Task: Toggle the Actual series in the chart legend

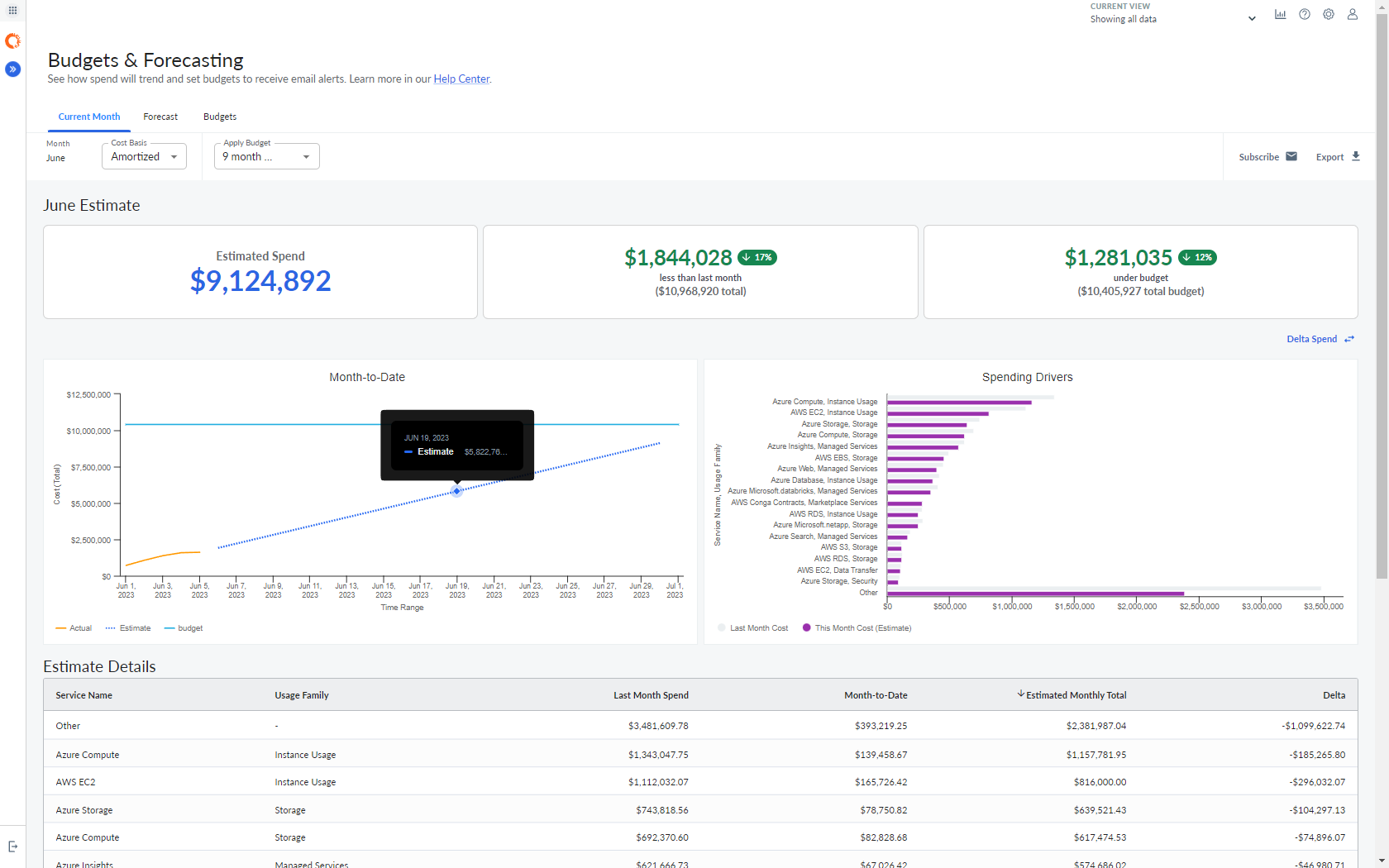Action: (x=73, y=627)
